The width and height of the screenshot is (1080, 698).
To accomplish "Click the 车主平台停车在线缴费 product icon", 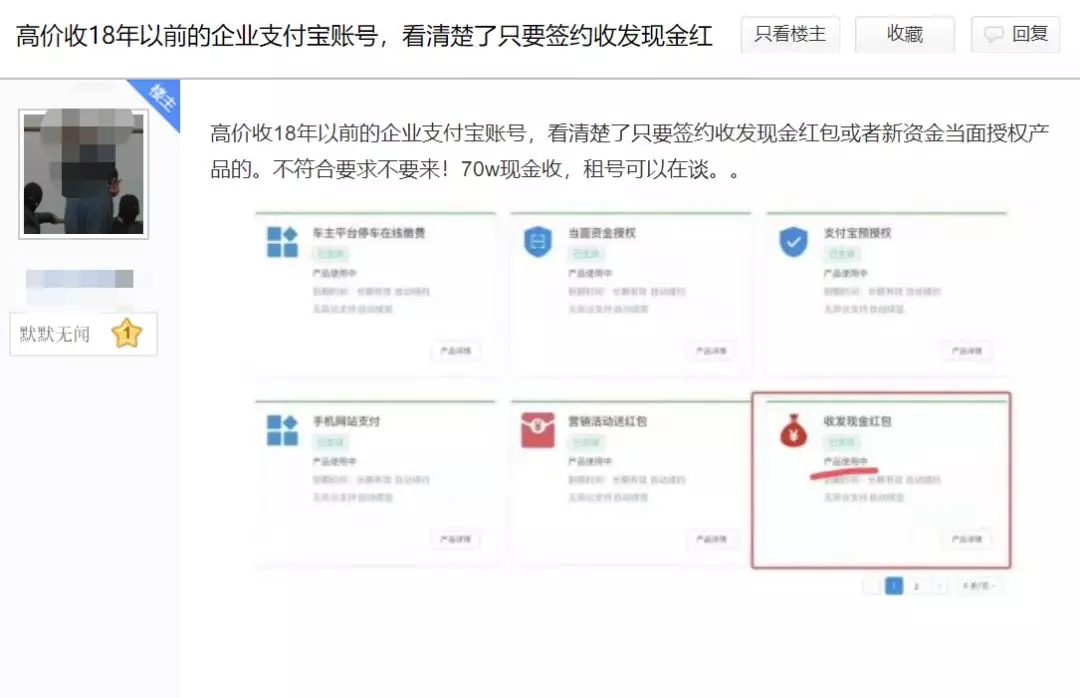I will tap(282, 242).
